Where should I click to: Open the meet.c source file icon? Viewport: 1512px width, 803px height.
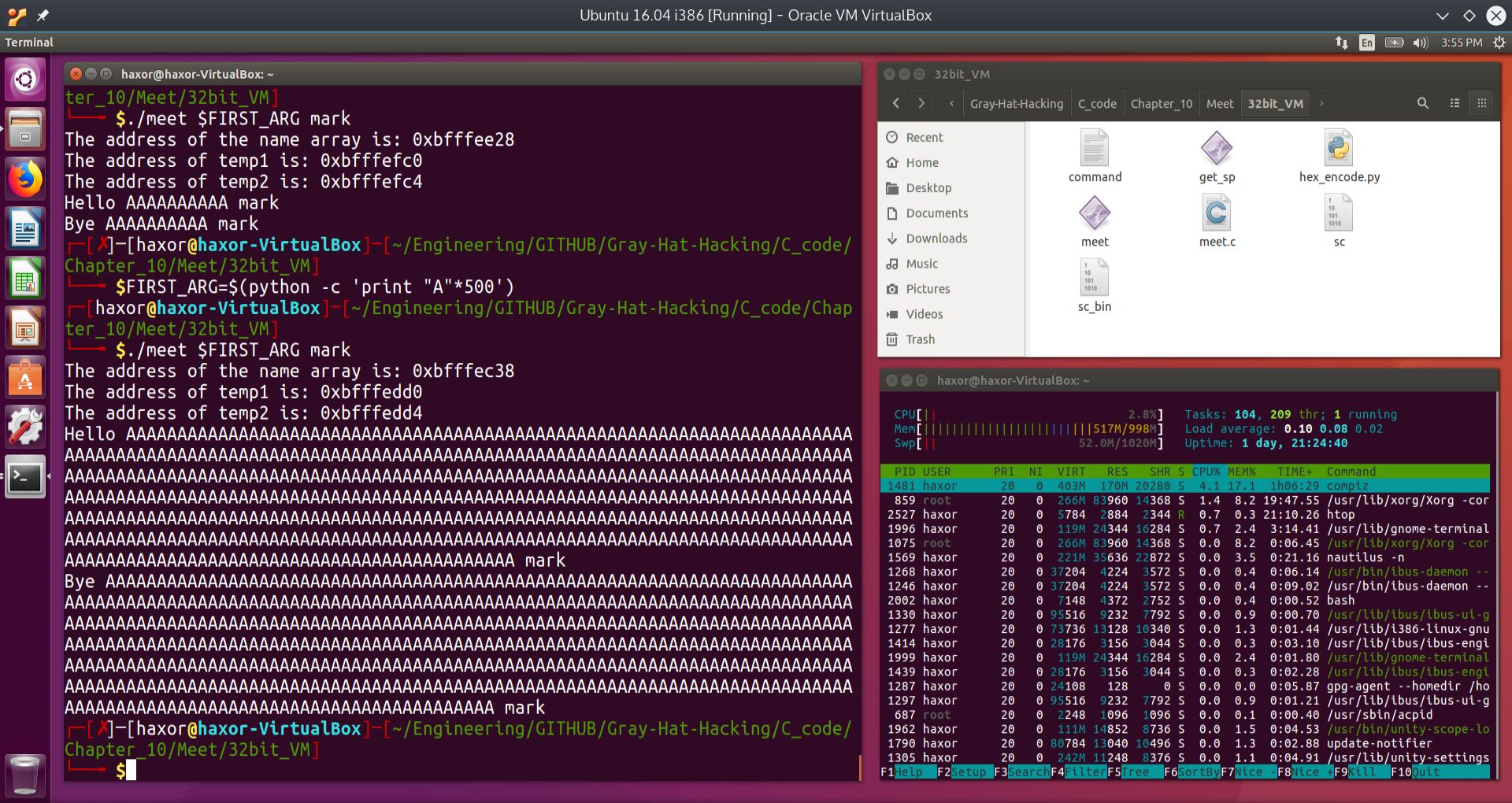click(1217, 213)
